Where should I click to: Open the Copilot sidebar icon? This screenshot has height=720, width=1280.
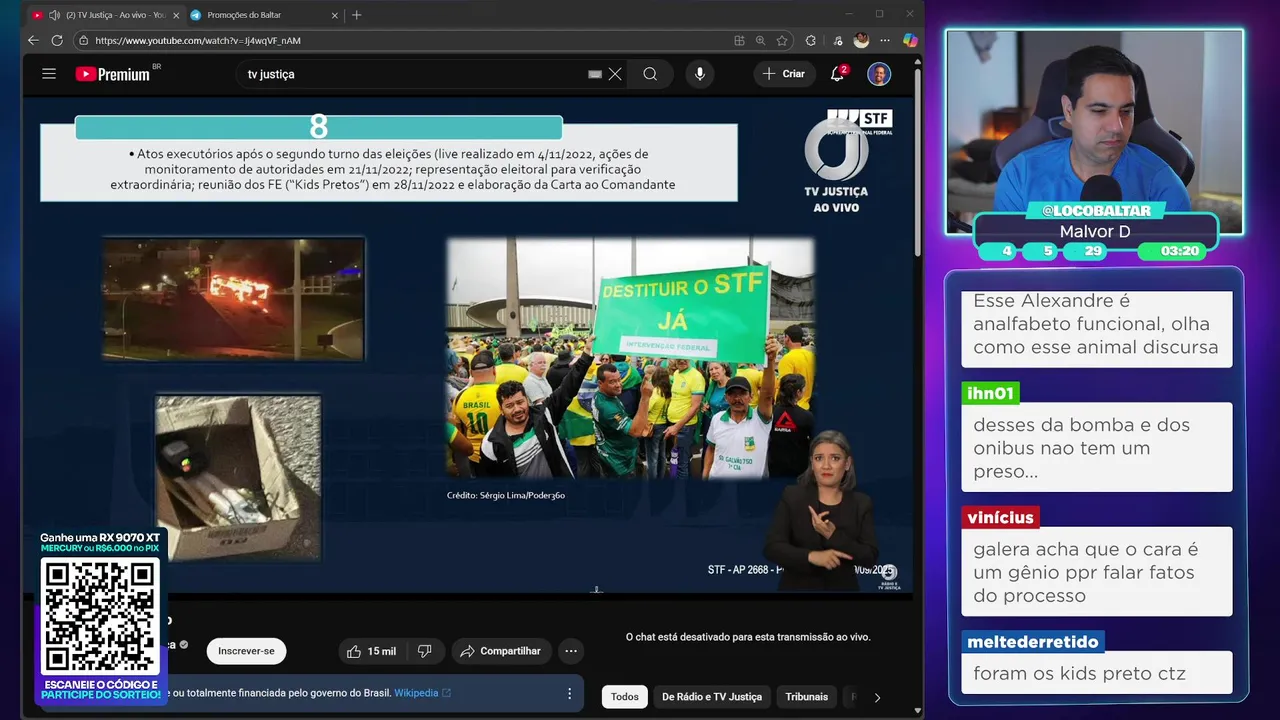[x=910, y=41]
